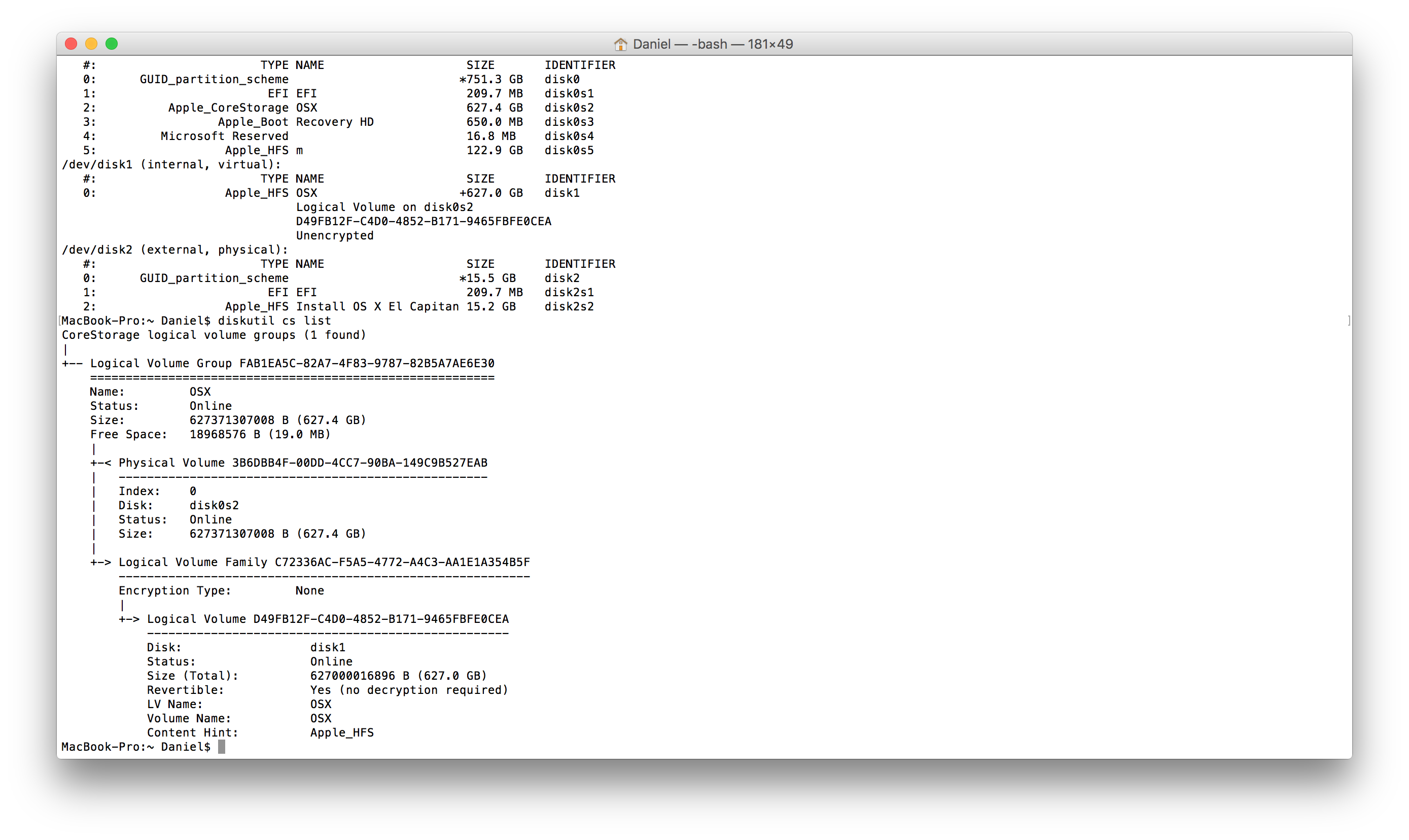Click Logical Volume Group UUID 'FAB1EA5C-82A7-4F83-9787-82B5A7AE6E30'
This screenshot has height=840, width=1409.
pyautogui.click(x=367, y=363)
